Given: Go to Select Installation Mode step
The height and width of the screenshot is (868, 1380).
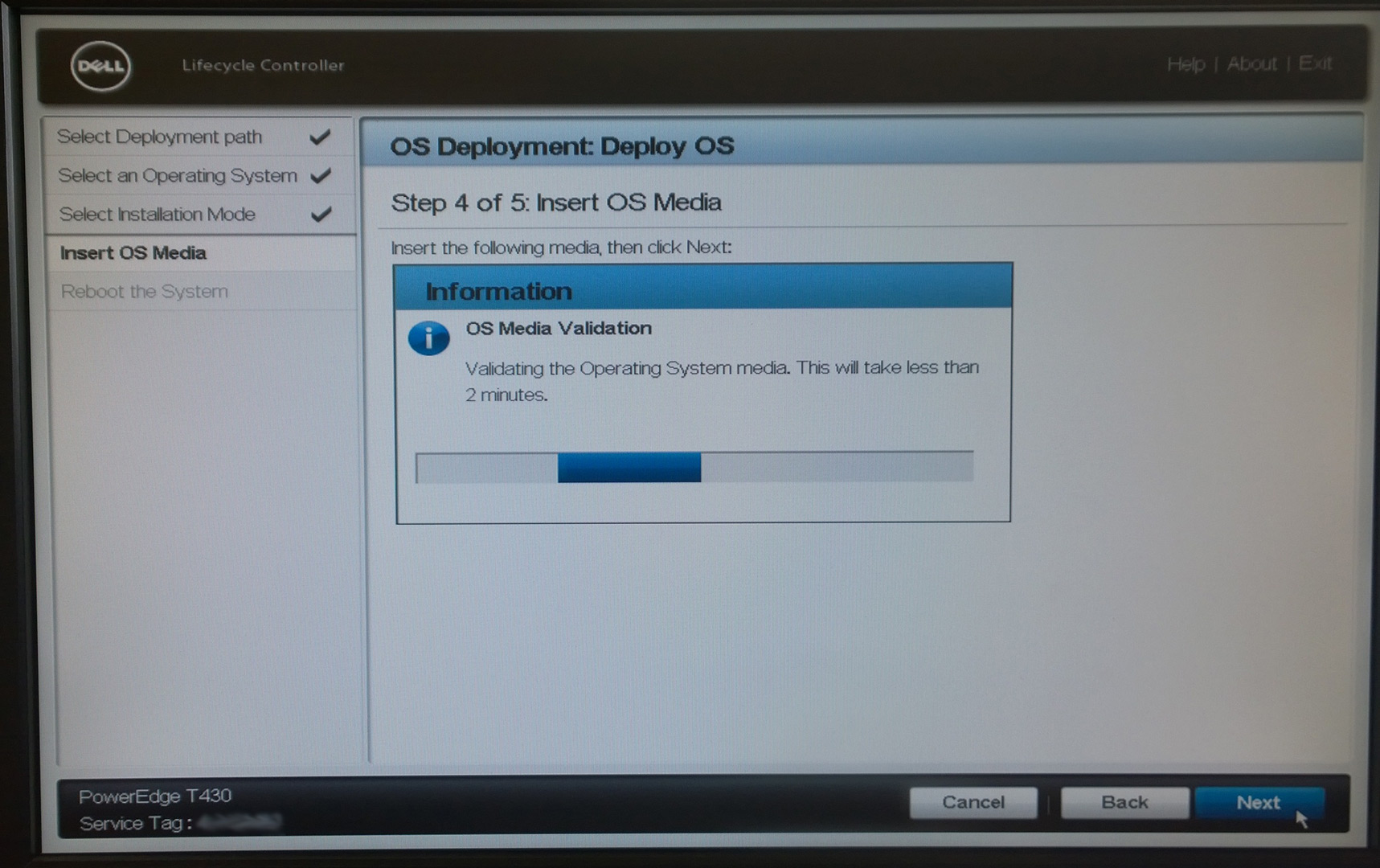Looking at the screenshot, I should [199, 215].
